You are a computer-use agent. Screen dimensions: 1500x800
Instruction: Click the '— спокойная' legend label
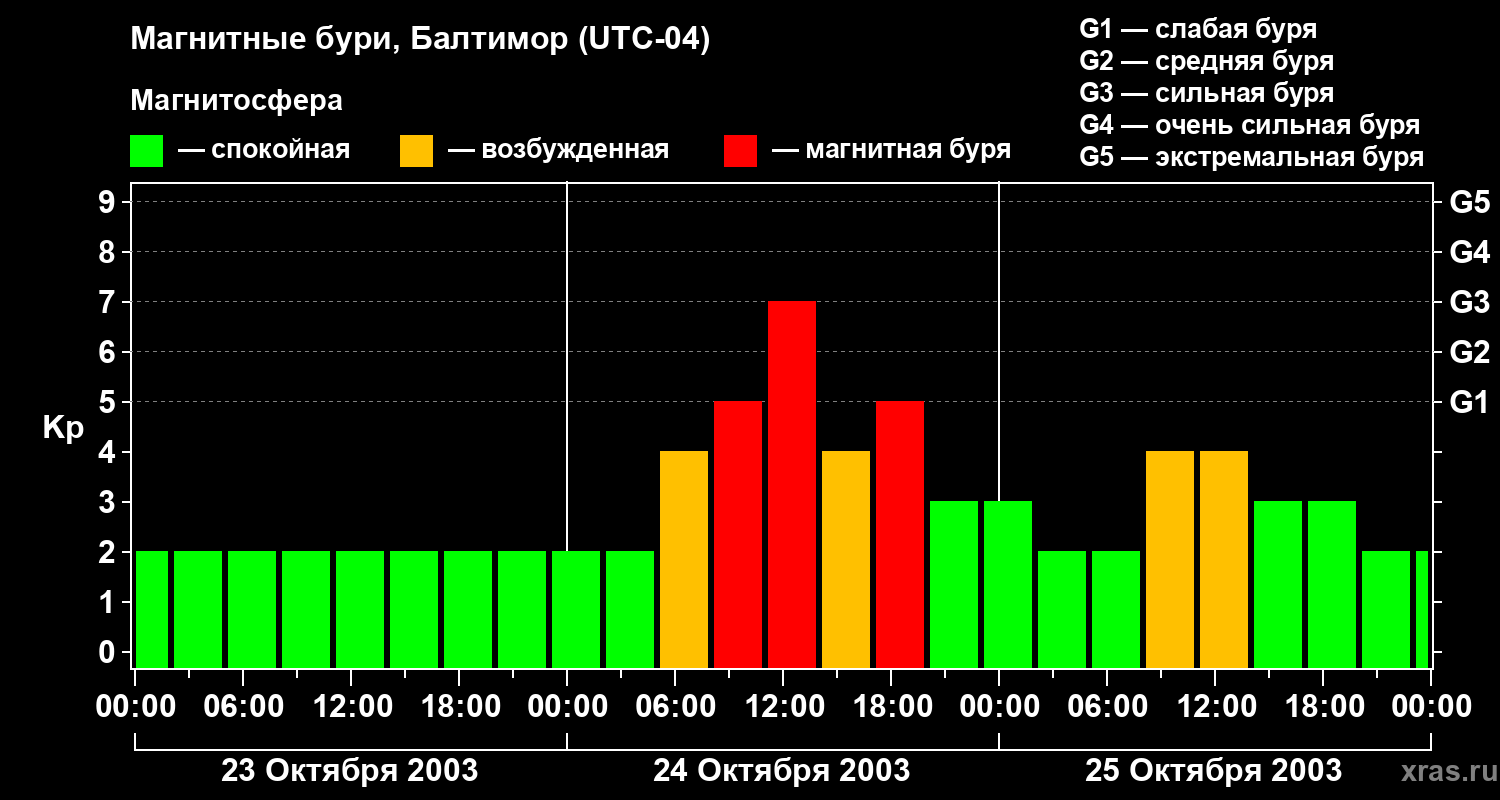tap(264, 151)
